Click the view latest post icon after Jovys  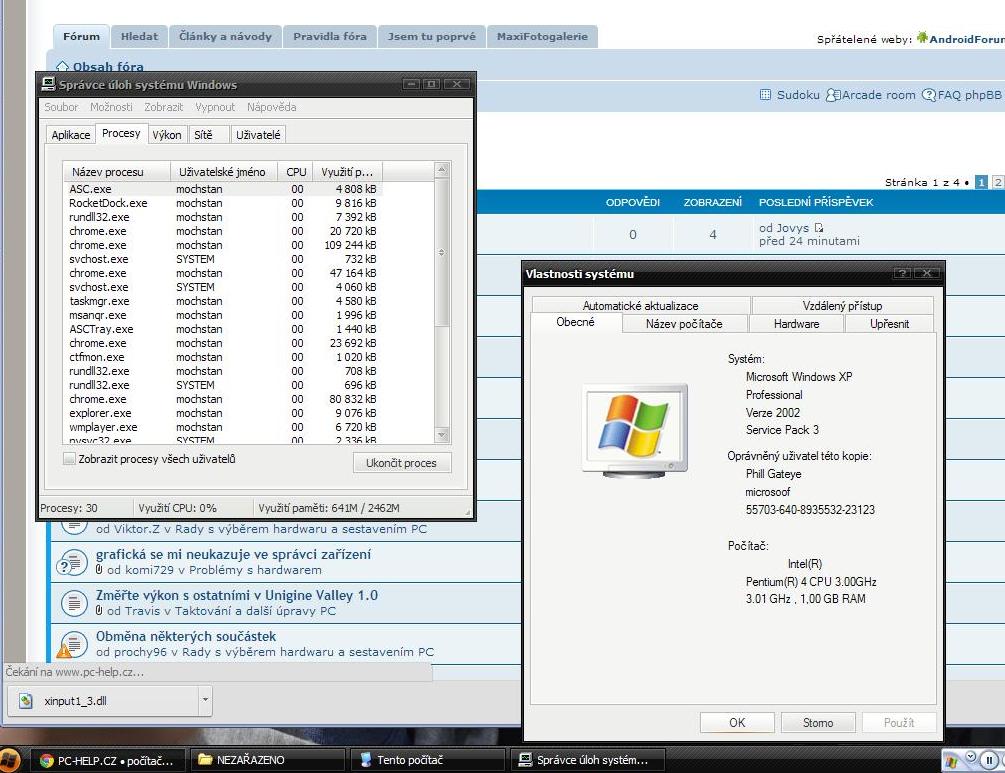coord(820,228)
